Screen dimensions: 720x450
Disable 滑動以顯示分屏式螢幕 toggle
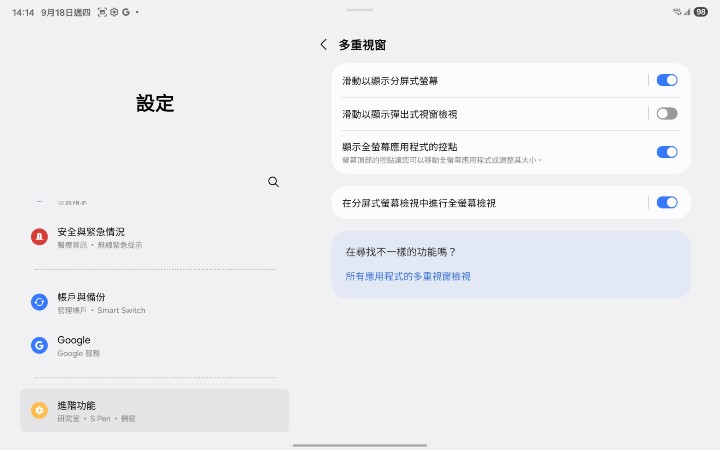pos(667,80)
